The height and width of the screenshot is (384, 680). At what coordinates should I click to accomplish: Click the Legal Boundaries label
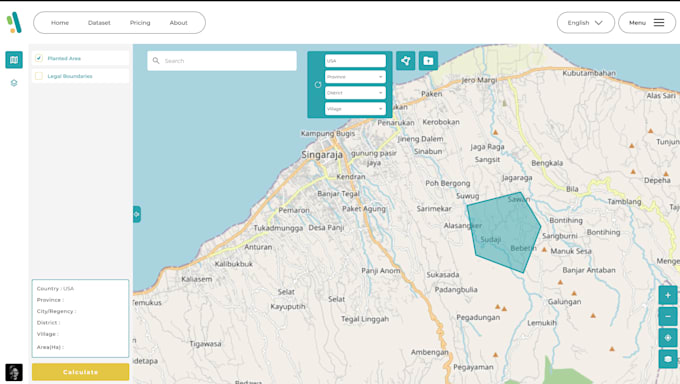70,76
